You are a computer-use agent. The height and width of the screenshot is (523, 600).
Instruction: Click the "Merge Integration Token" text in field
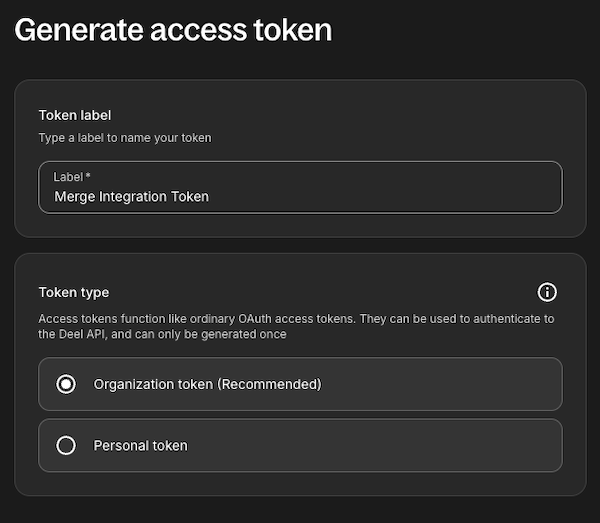(x=132, y=197)
